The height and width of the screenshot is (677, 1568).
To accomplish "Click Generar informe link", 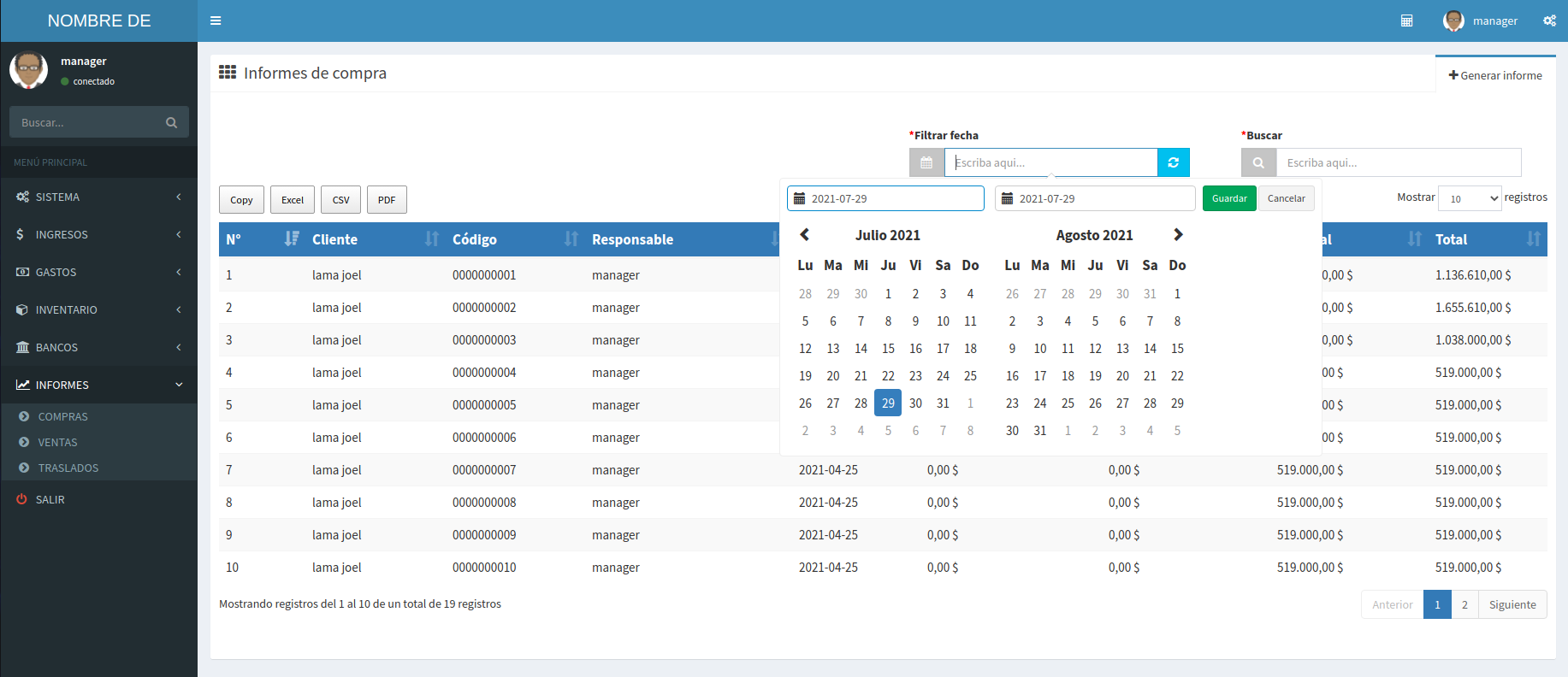I will click(x=1495, y=75).
